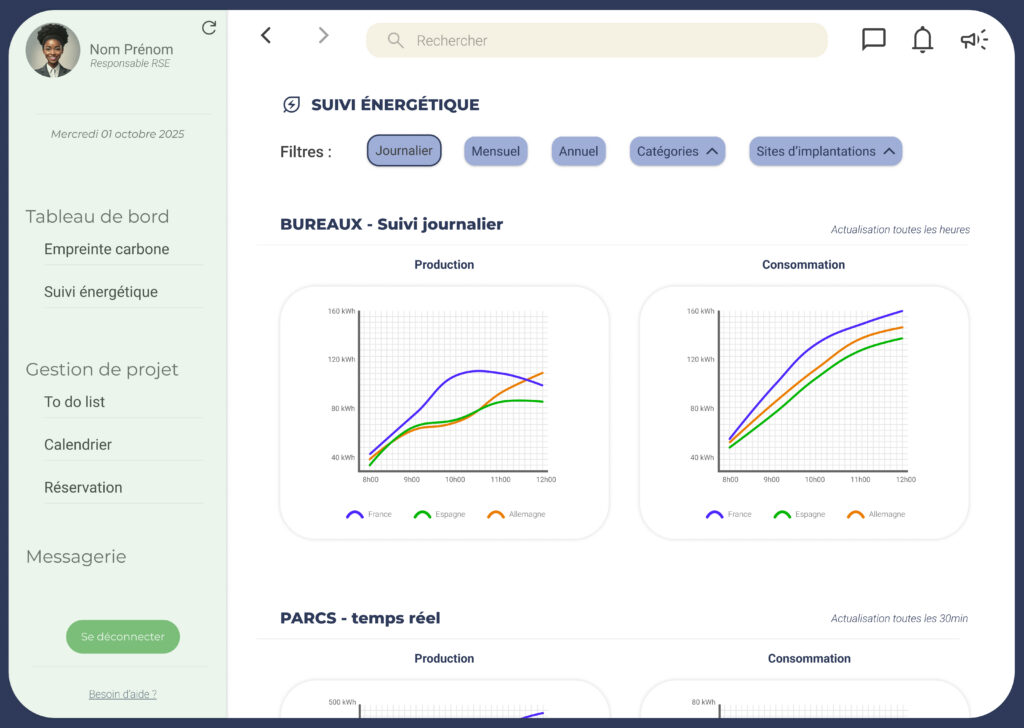
Task: Go back with the left arrow
Action: coord(266,36)
